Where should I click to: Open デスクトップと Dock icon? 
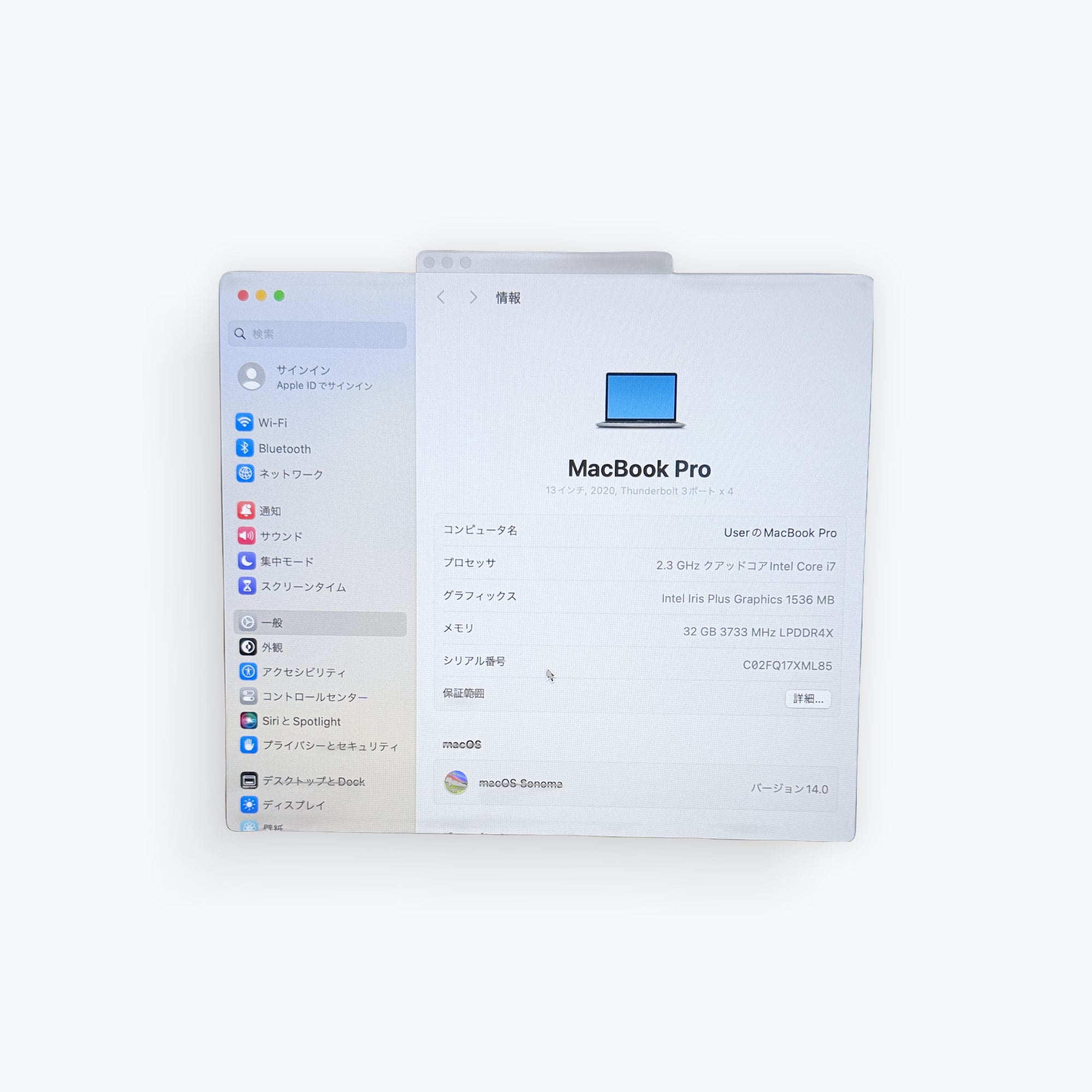click(250, 781)
